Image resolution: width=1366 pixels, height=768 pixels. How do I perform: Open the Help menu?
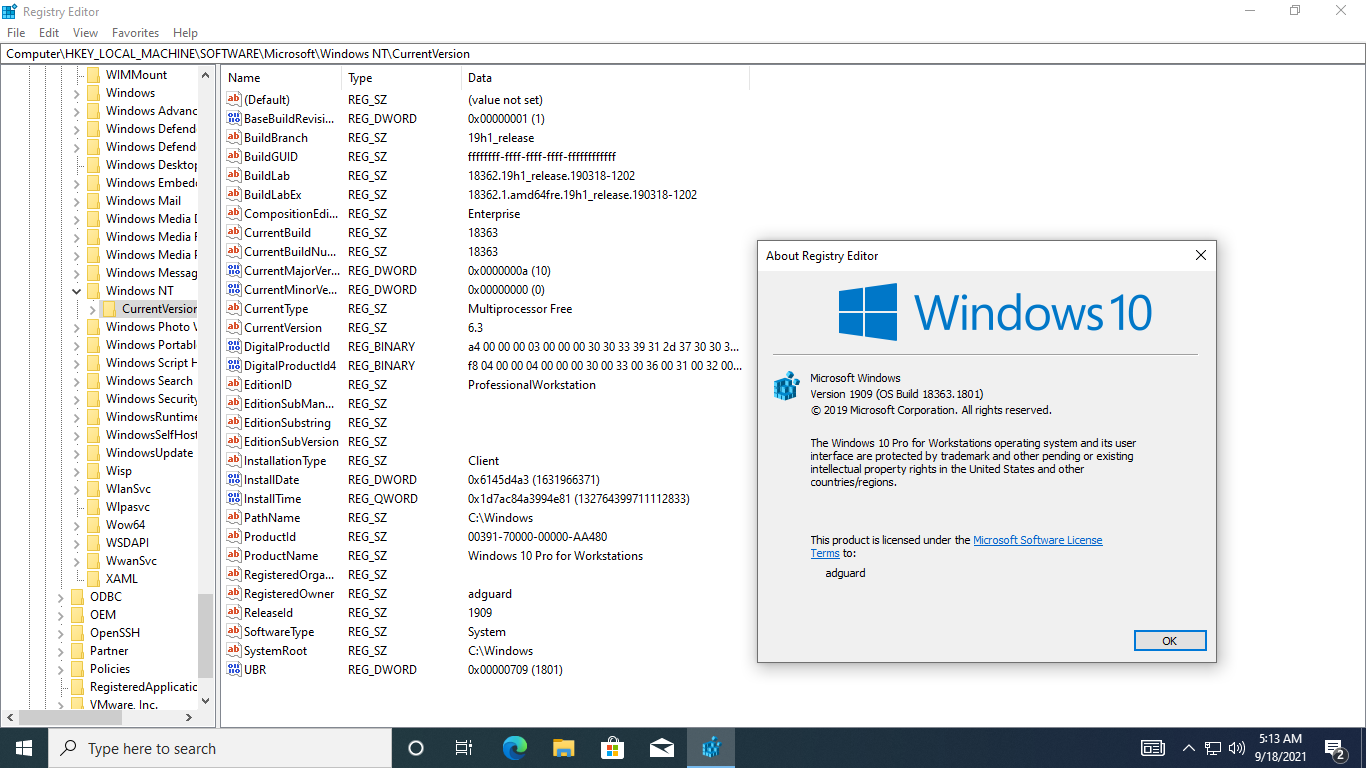click(x=185, y=33)
